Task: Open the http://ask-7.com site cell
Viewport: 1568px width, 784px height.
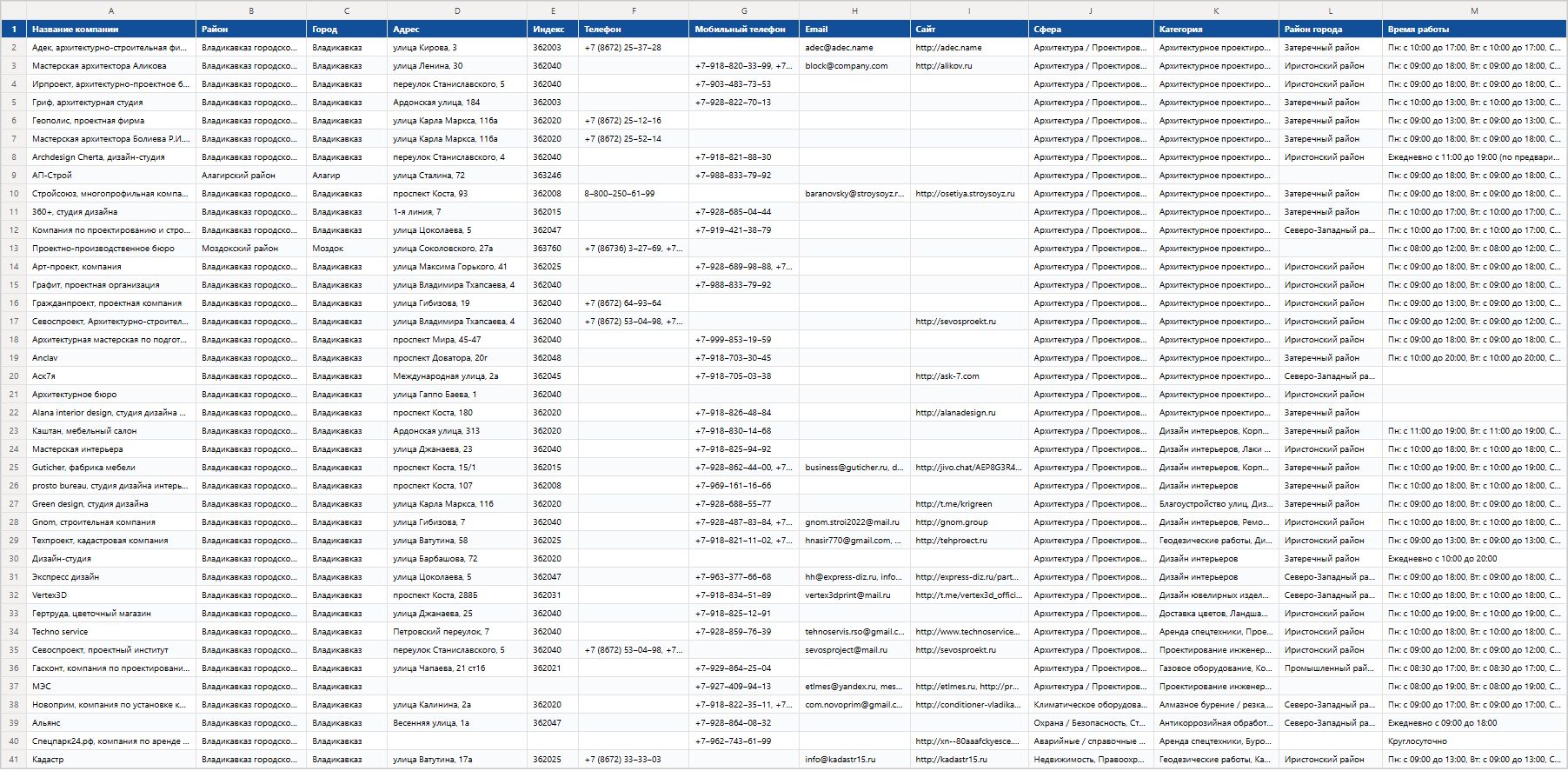Action: (x=969, y=376)
